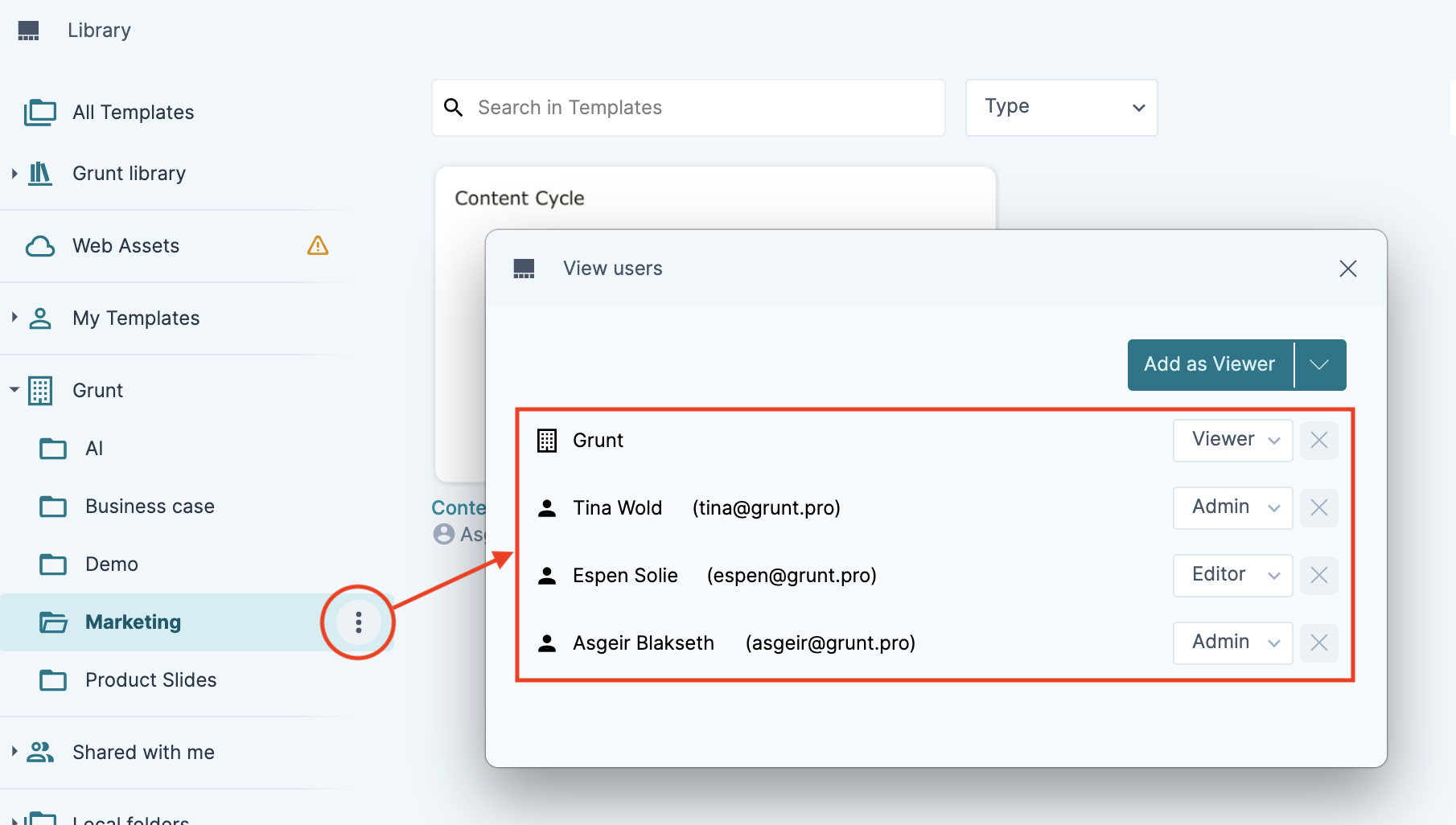Click the Library app icon in header
1456x825 pixels.
tap(29, 31)
